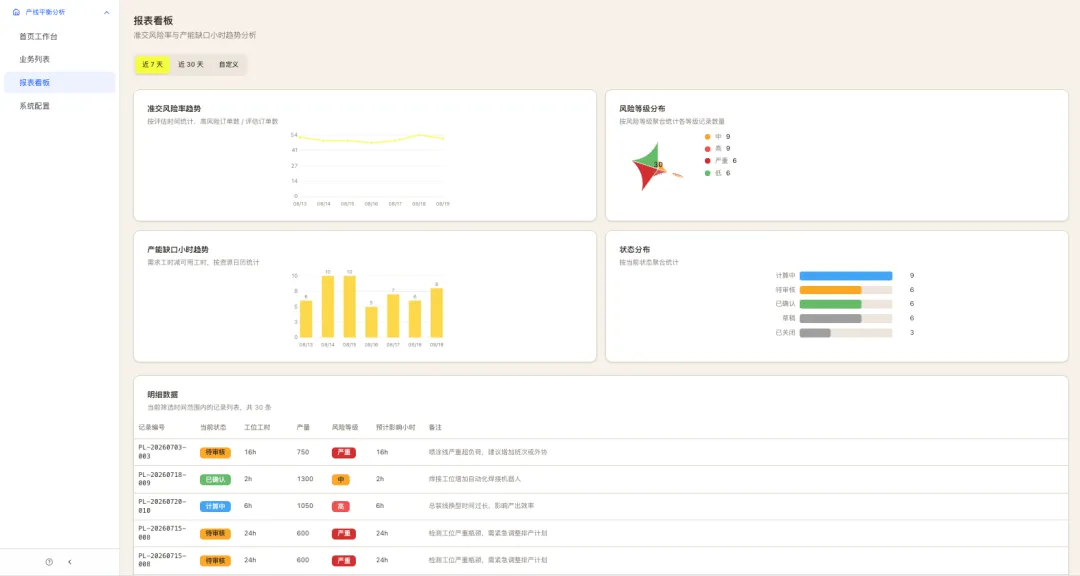The height and width of the screenshot is (576, 1080).
Task: Click the pie chart in 风险等级分布
Action: pyautogui.click(x=656, y=166)
